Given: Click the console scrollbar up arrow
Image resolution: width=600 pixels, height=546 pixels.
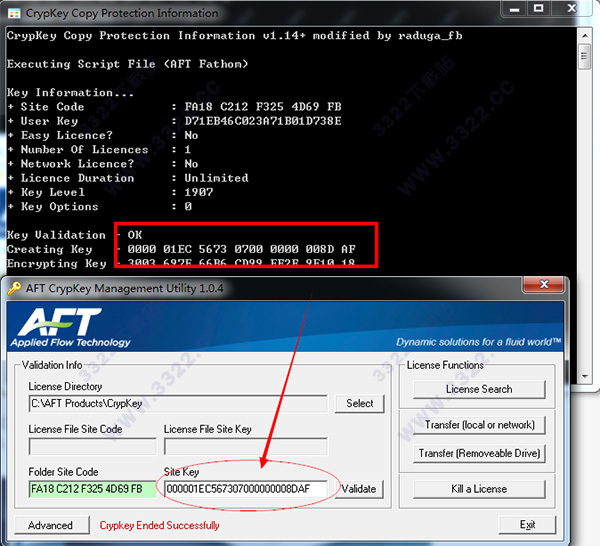Looking at the screenshot, I should click(585, 36).
